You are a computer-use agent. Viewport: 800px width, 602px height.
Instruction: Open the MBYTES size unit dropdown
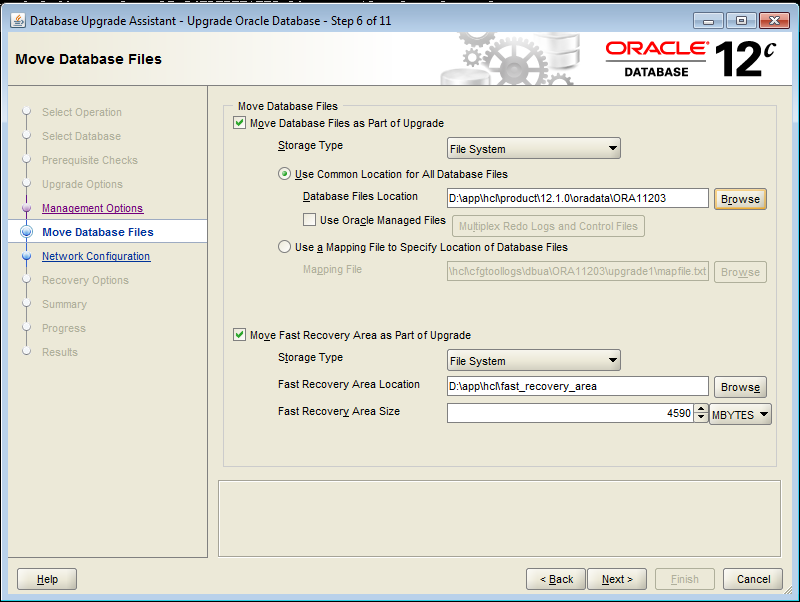click(x=740, y=414)
